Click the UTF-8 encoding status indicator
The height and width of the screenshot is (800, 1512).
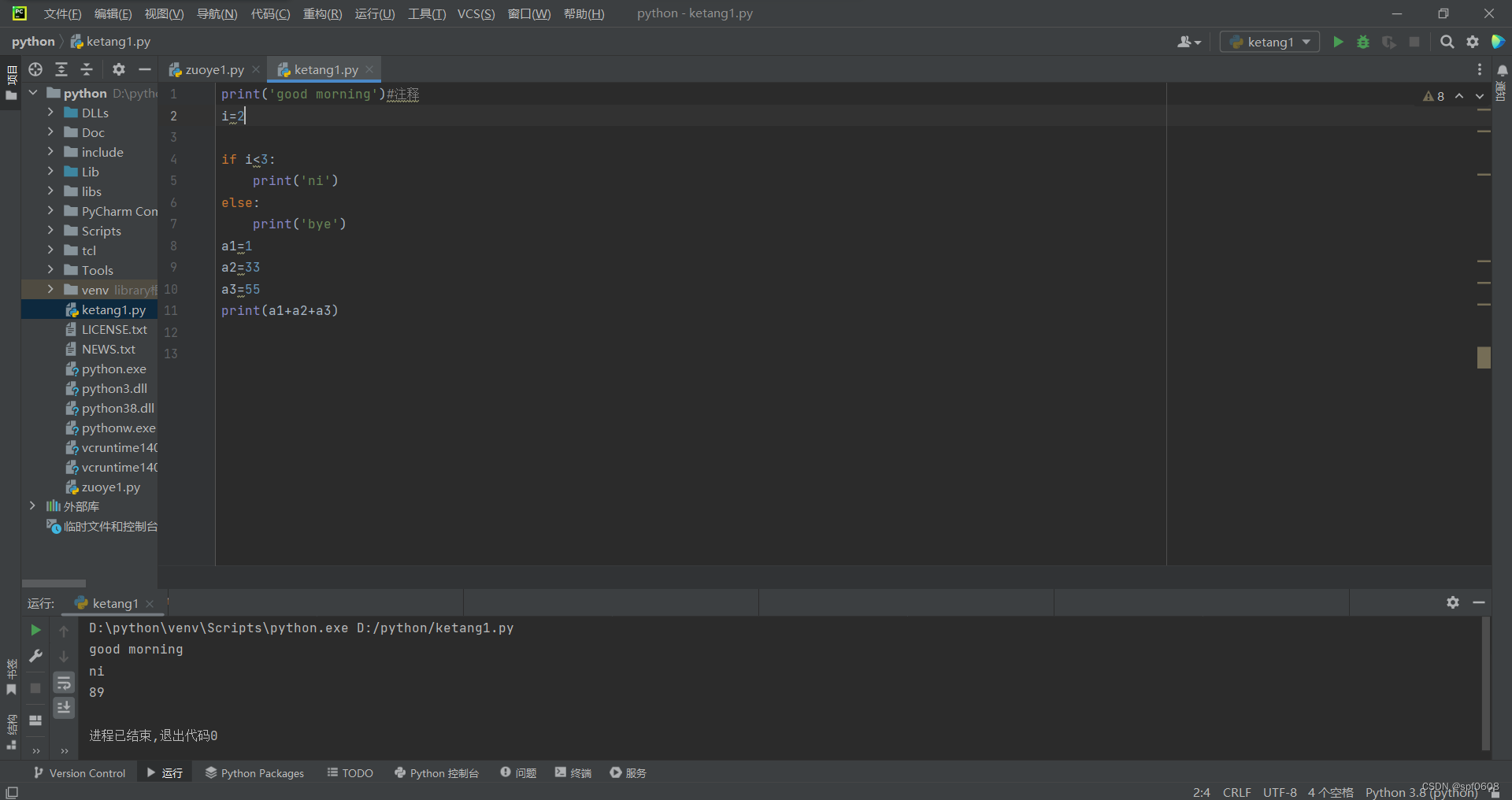point(1280,792)
